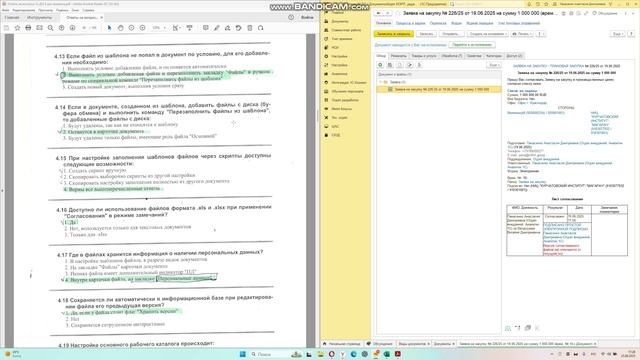The image size is (640, 360).
Task: Open the Windows Start button
Action: click(x=243, y=354)
